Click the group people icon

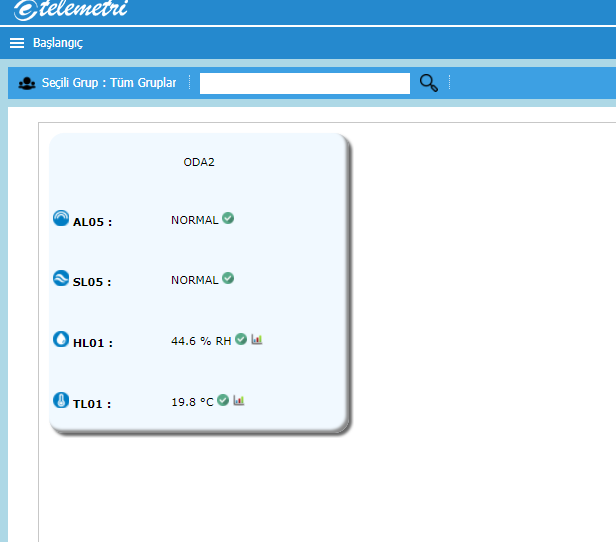(x=27, y=83)
